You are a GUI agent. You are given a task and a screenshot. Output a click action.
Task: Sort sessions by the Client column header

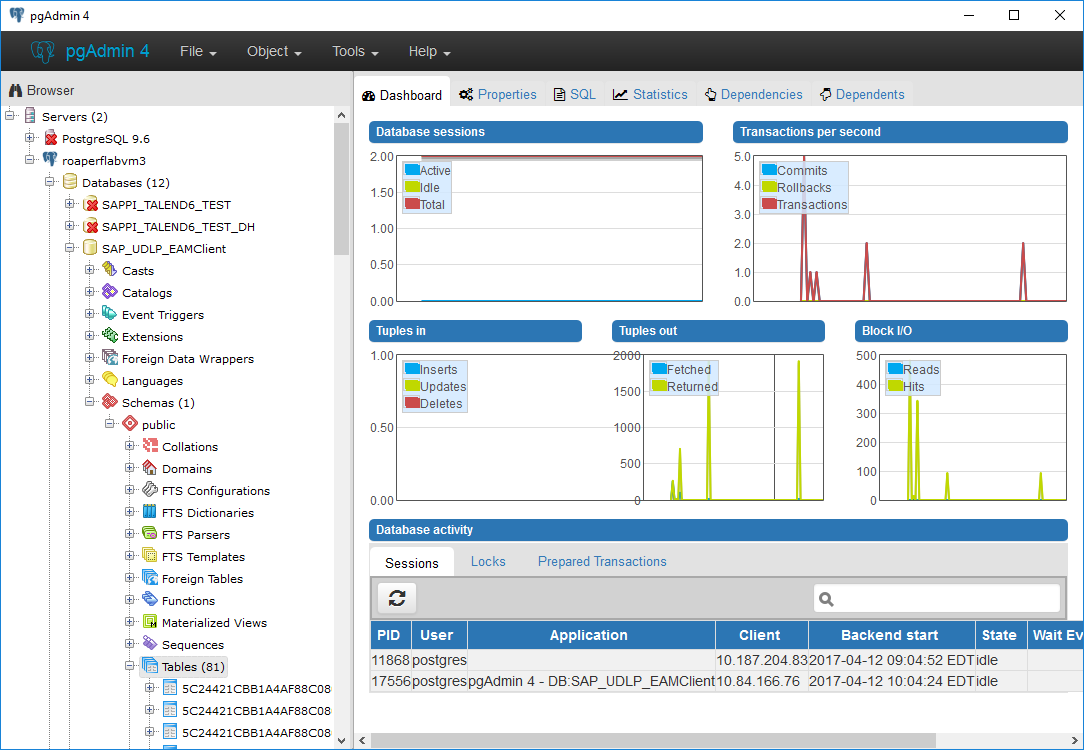(762, 635)
